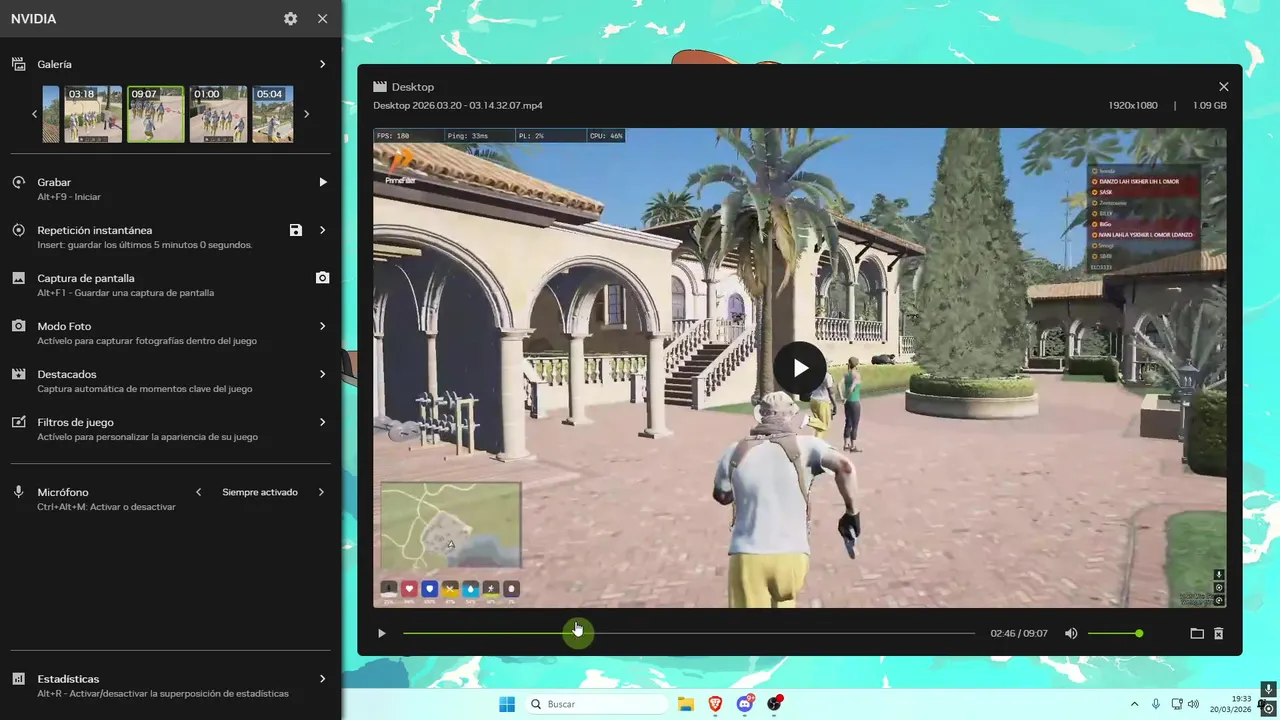Click the Grabar record icon
This screenshot has width=1280, height=720.
pyautogui.click(x=18, y=182)
